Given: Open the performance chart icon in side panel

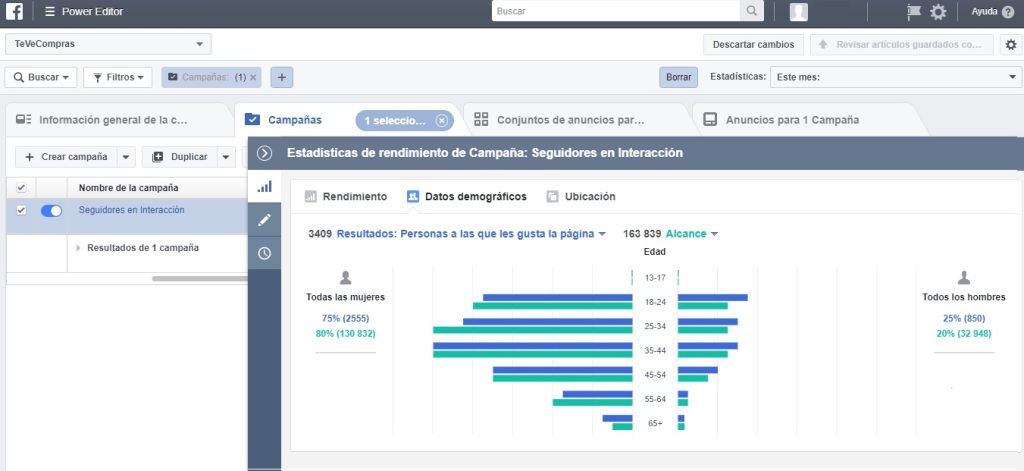Looking at the screenshot, I should [264, 187].
